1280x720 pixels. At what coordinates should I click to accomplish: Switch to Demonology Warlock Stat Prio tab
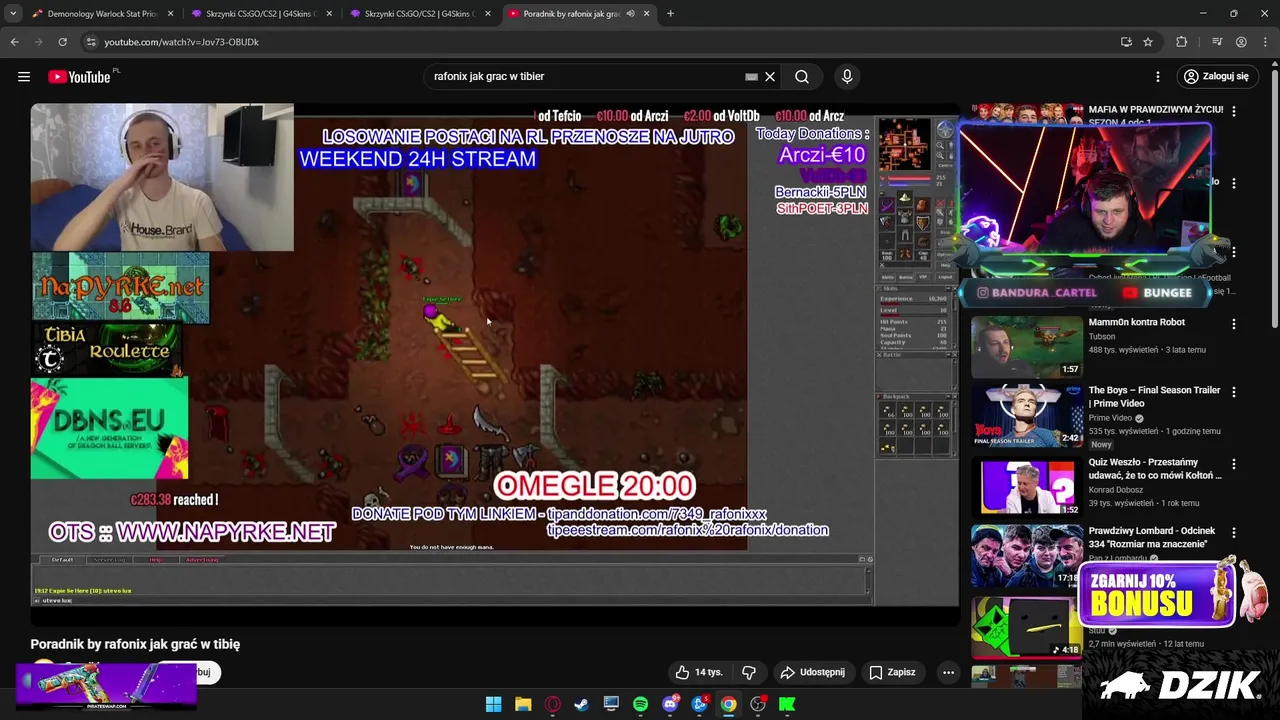[x=103, y=14]
